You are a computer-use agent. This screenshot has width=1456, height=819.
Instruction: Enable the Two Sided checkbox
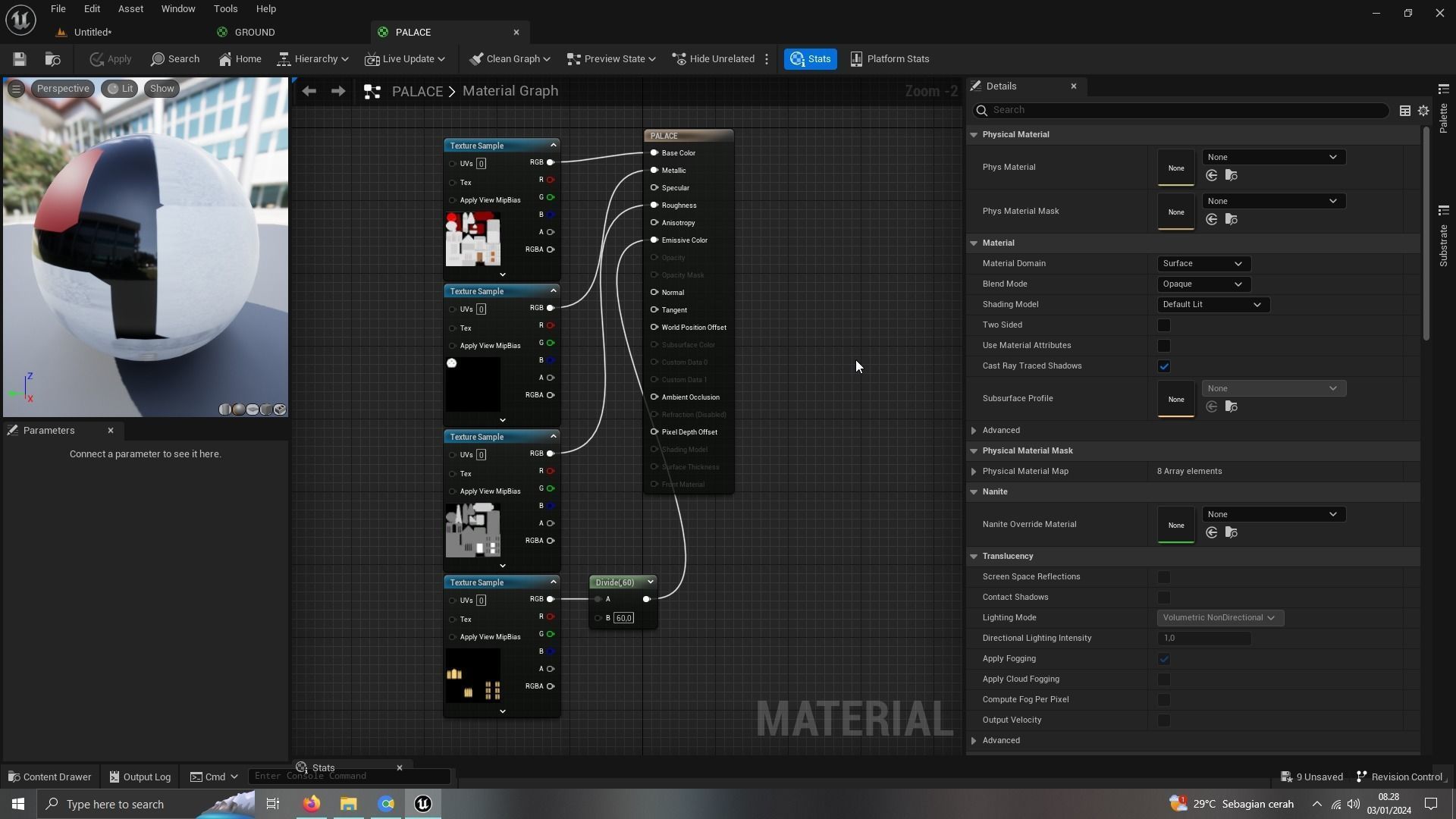pyautogui.click(x=1164, y=325)
